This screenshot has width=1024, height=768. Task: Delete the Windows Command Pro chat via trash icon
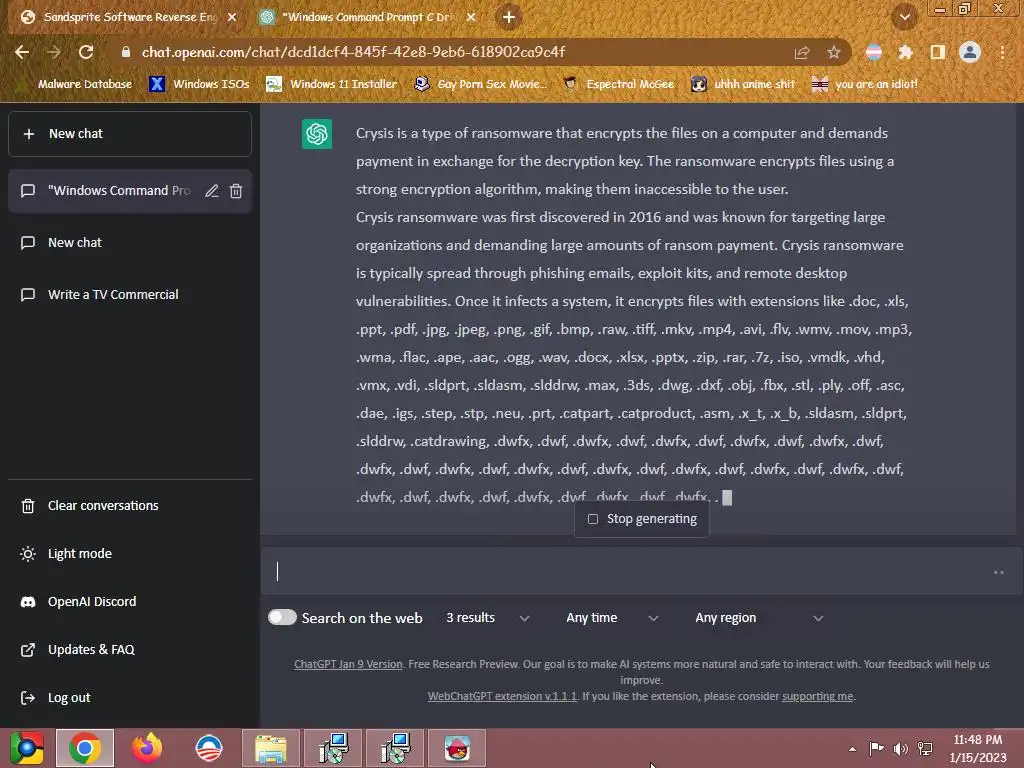click(x=236, y=191)
